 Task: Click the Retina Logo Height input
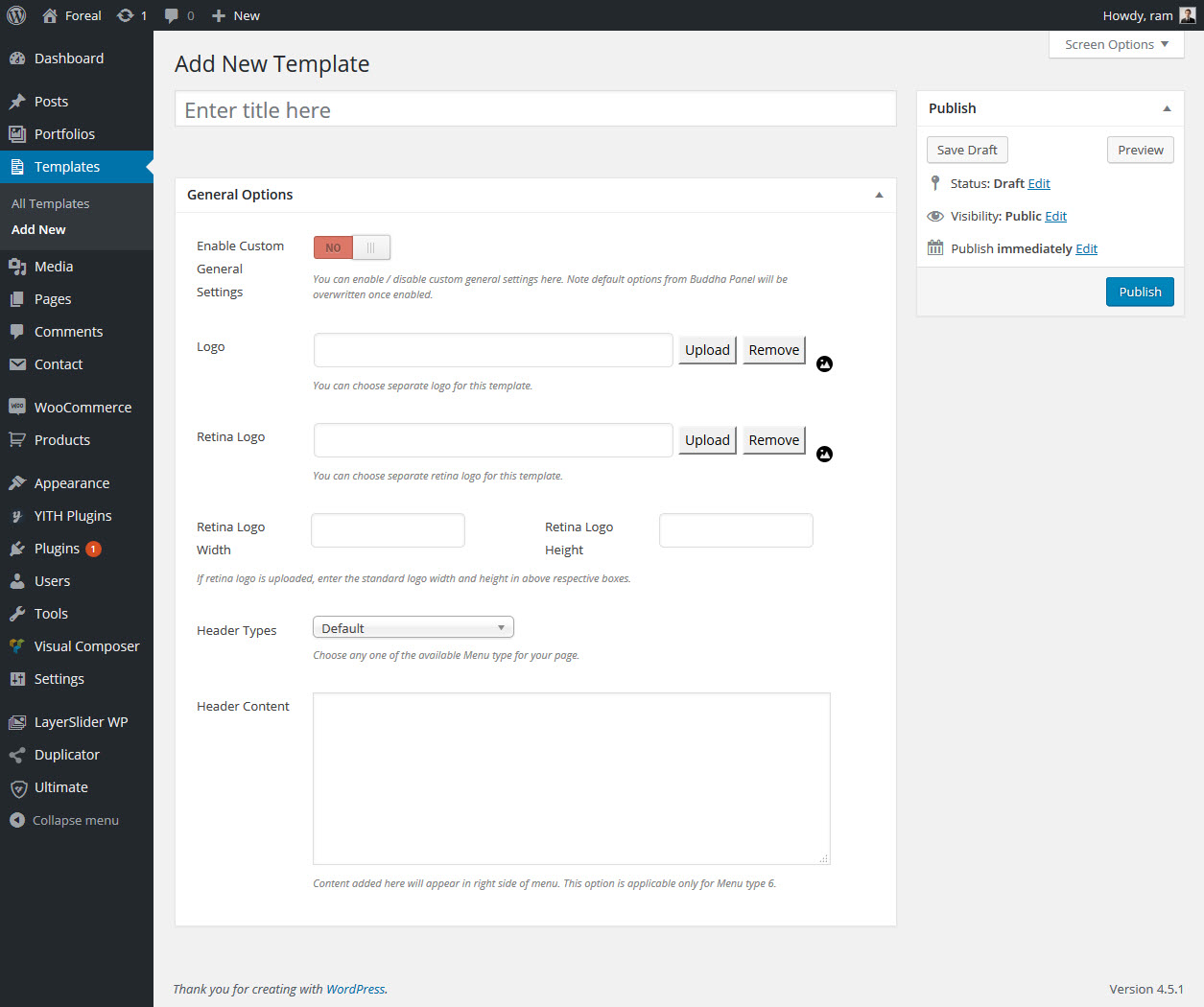[x=736, y=530]
